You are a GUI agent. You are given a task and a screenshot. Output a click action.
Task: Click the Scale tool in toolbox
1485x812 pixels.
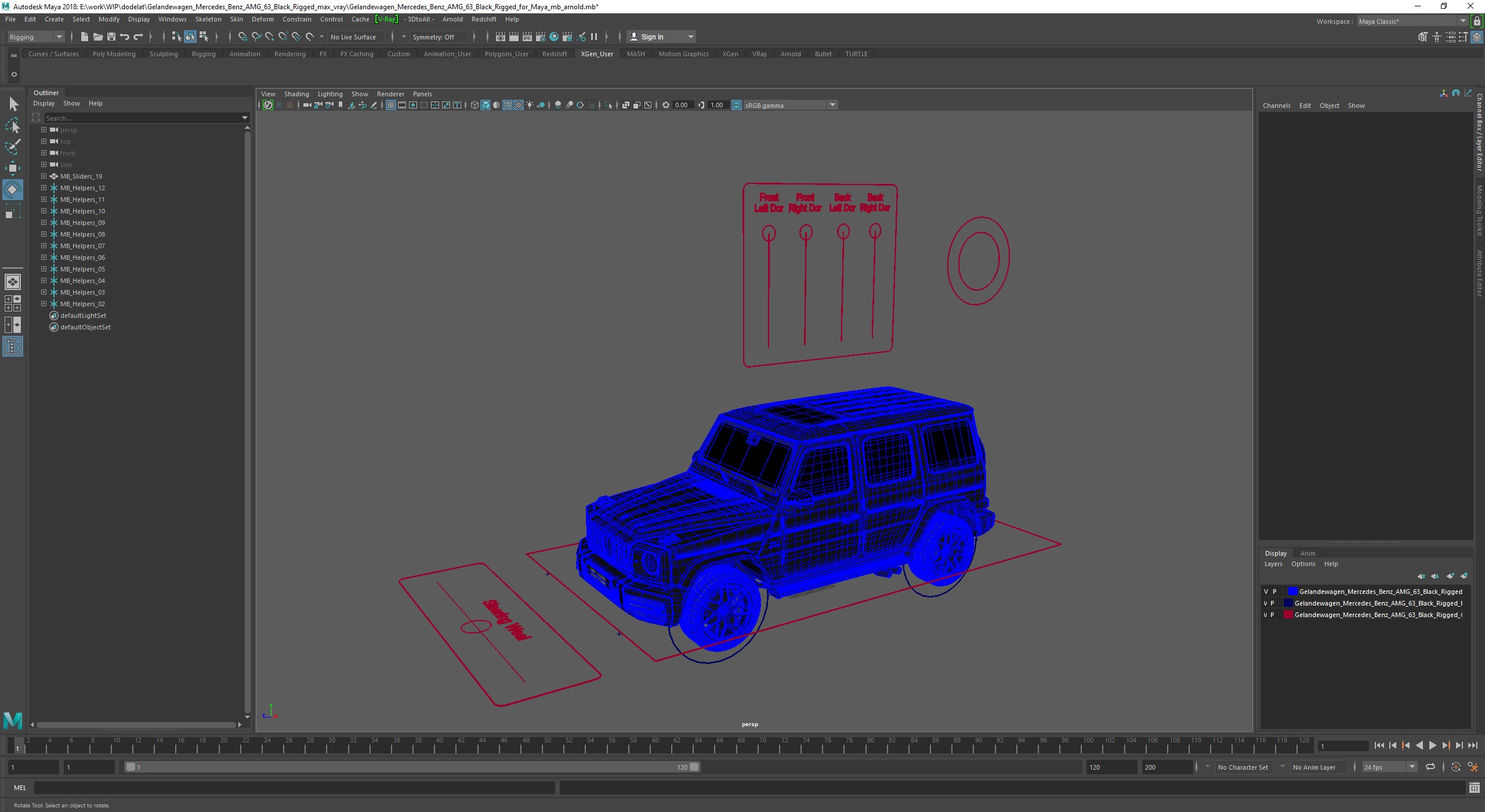pyautogui.click(x=13, y=211)
